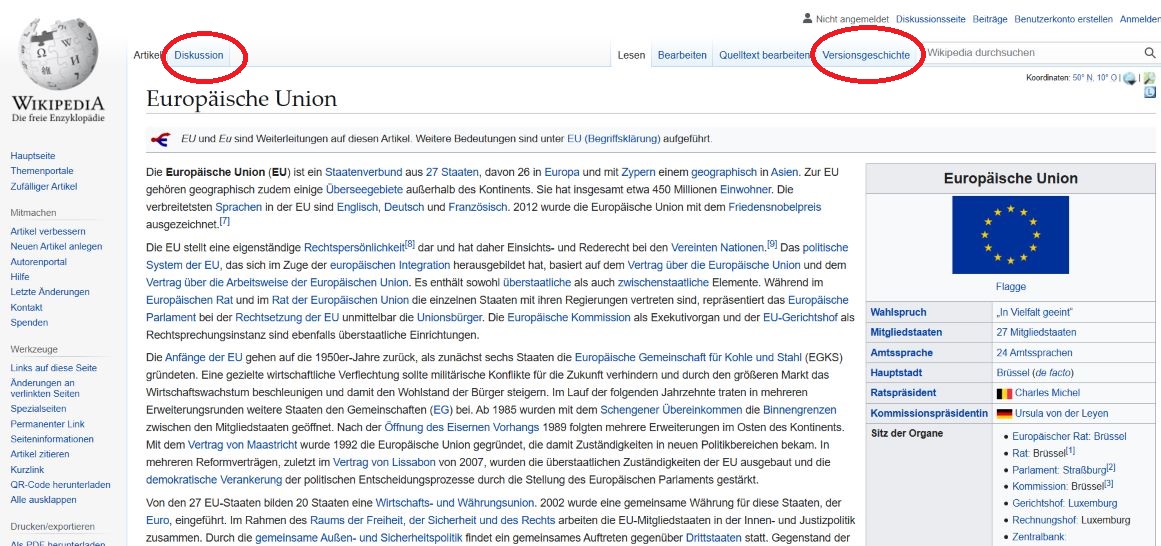The image size is (1161, 546).
Task: Click the EU flag image in the infobox
Action: [1010, 235]
